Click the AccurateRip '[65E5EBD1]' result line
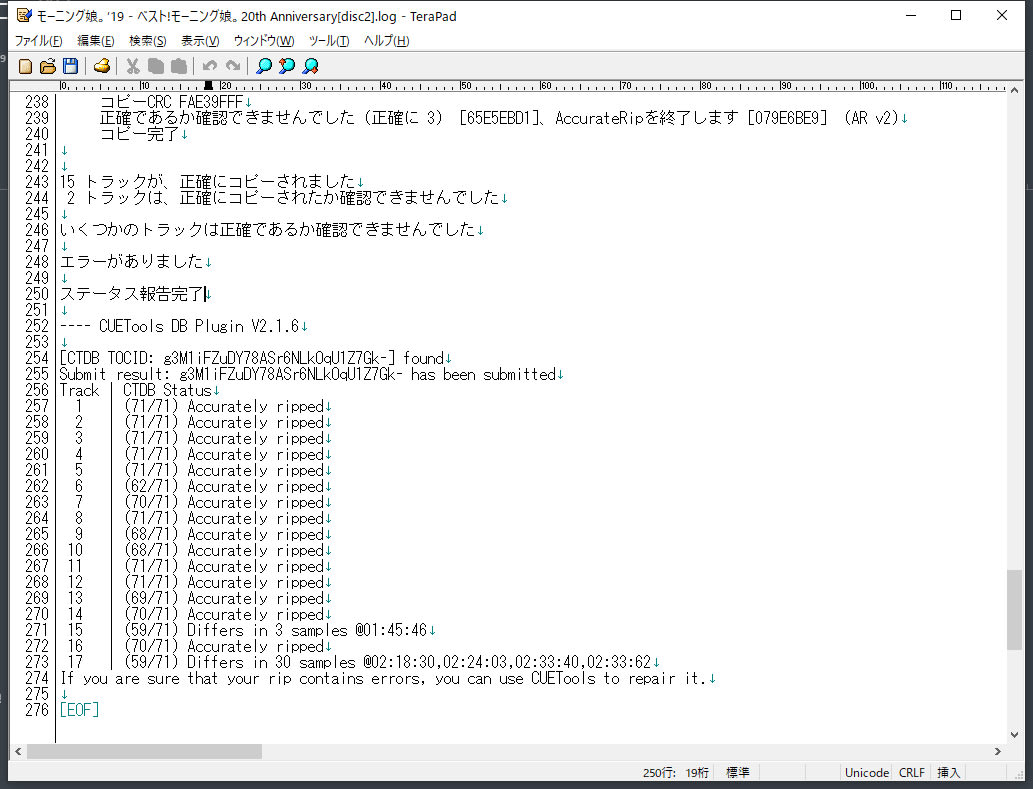The width and height of the screenshot is (1033, 789). click(x=504, y=118)
